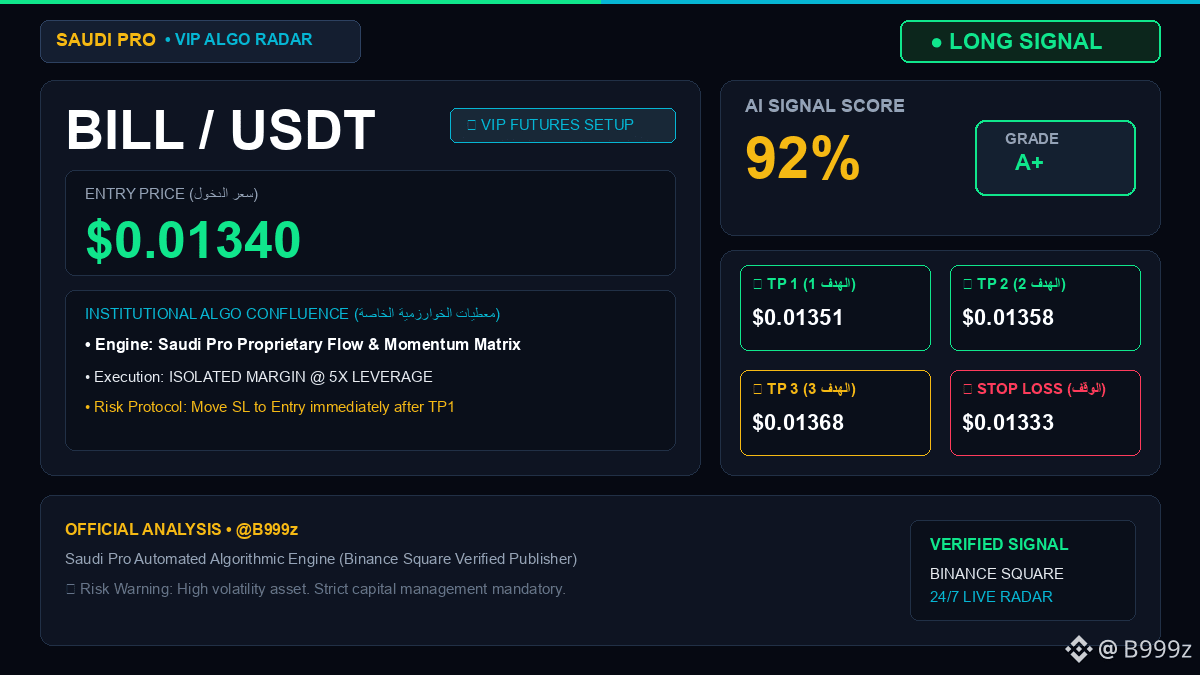Select the VIP FUTURES SETUP badge
Image resolution: width=1200 pixels, height=675 pixels.
pyautogui.click(x=563, y=125)
